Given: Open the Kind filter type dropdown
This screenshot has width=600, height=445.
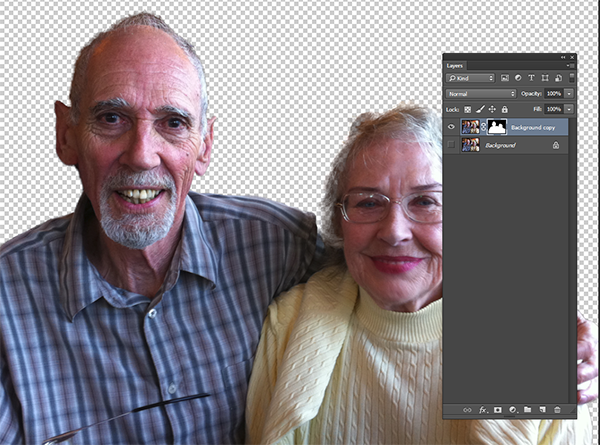Looking at the screenshot, I should 471,78.
